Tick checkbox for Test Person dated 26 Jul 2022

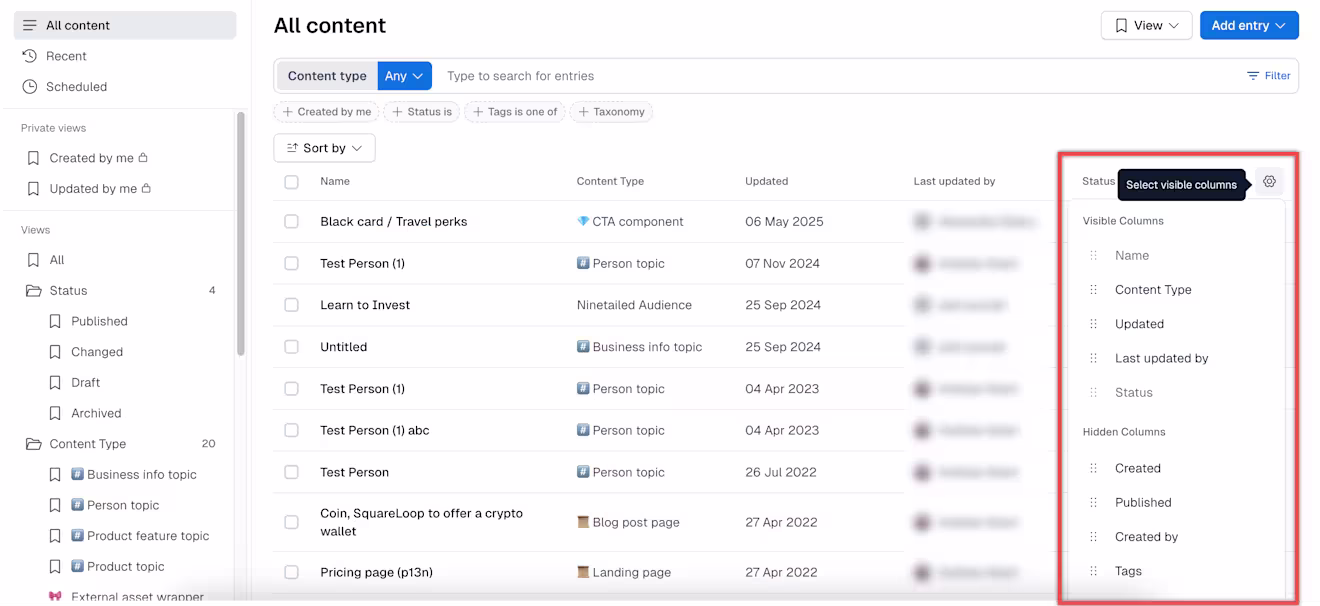tap(291, 472)
